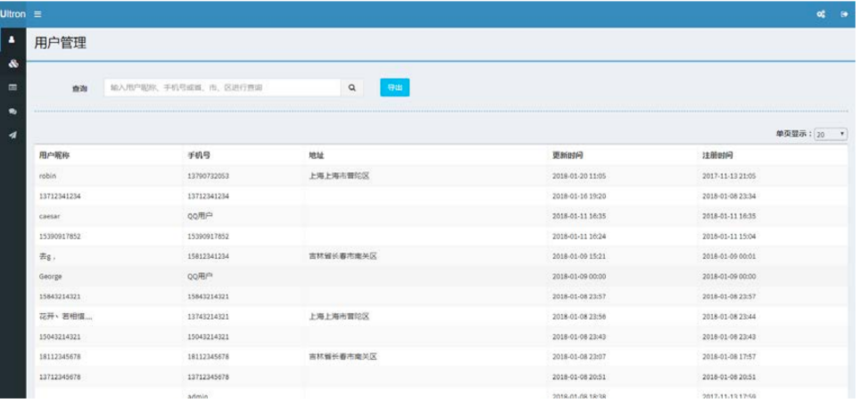Click QQ用户 in the caesar row
Viewport: 860px width, 399px height.
pos(200,216)
